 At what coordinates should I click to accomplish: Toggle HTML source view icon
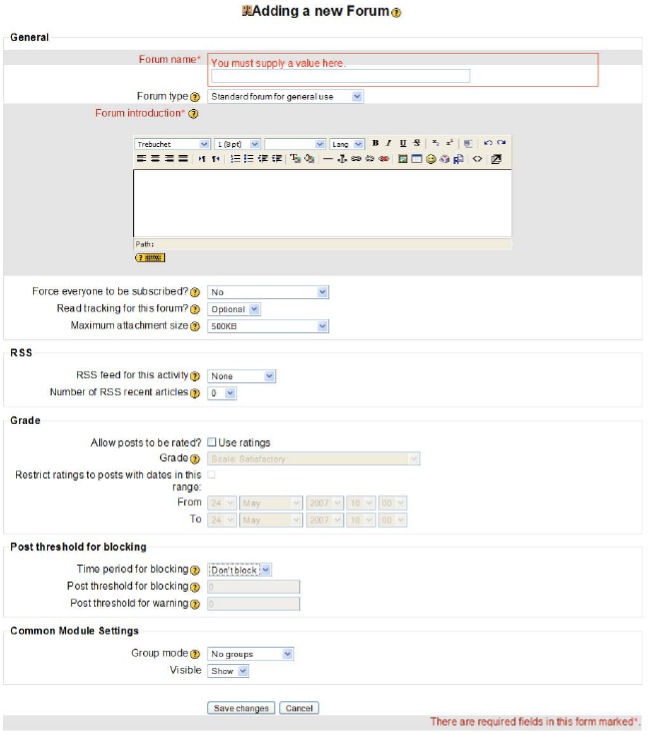pyautogui.click(x=477, y=159)
